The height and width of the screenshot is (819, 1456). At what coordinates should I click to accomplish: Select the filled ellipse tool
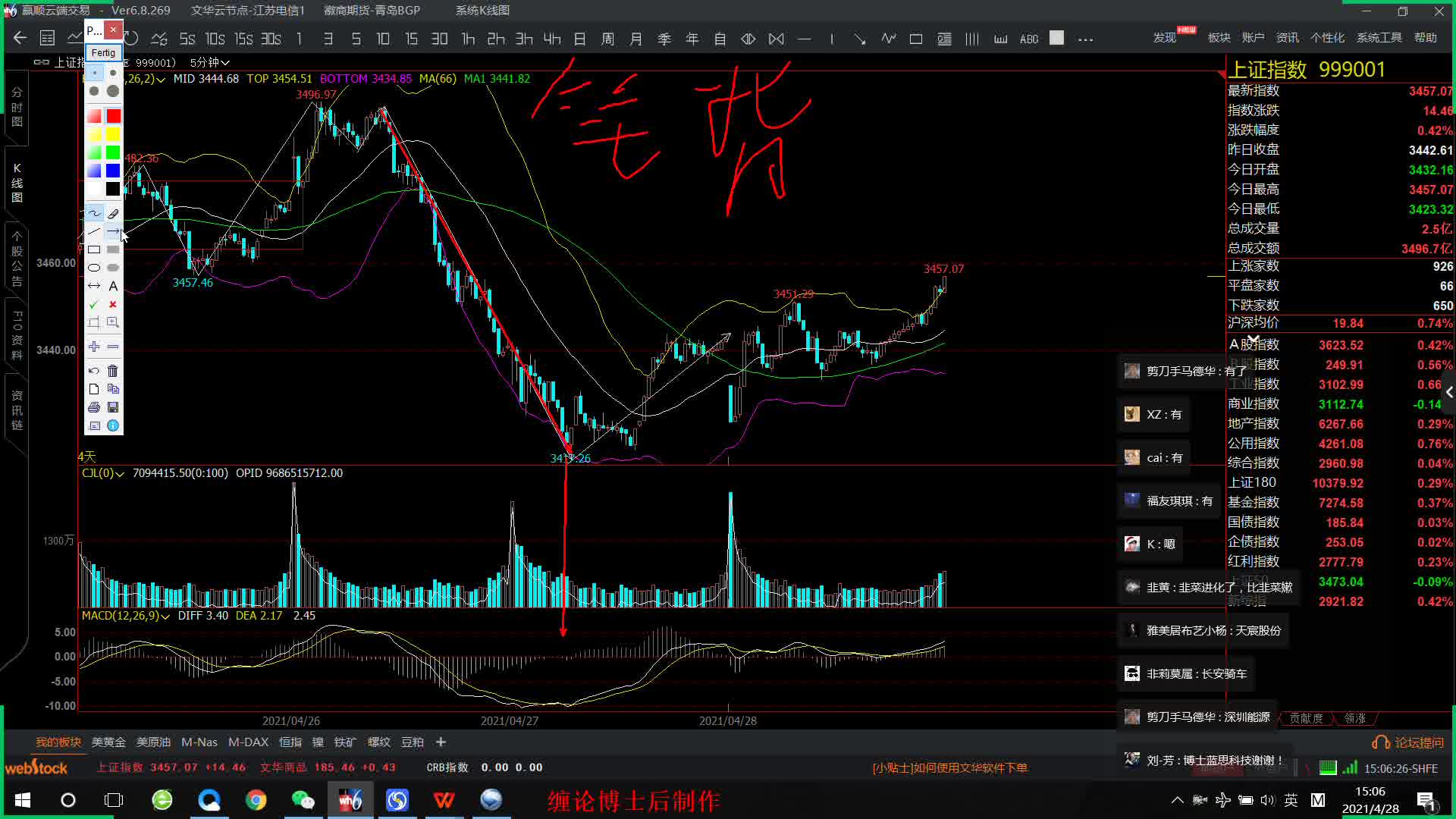point(113,268)
